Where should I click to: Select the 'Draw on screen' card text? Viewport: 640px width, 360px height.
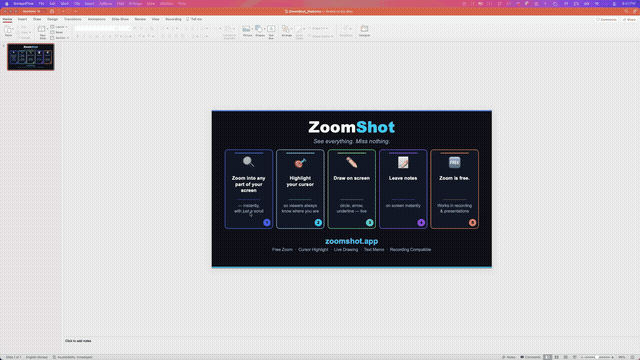tap(351, 178)
